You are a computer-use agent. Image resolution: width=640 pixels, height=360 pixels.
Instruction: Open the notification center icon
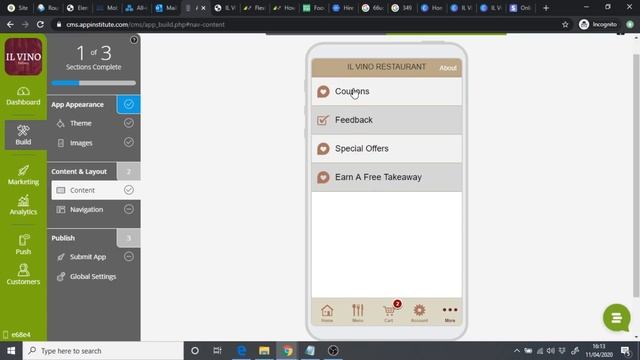click(x=625, y=351)
